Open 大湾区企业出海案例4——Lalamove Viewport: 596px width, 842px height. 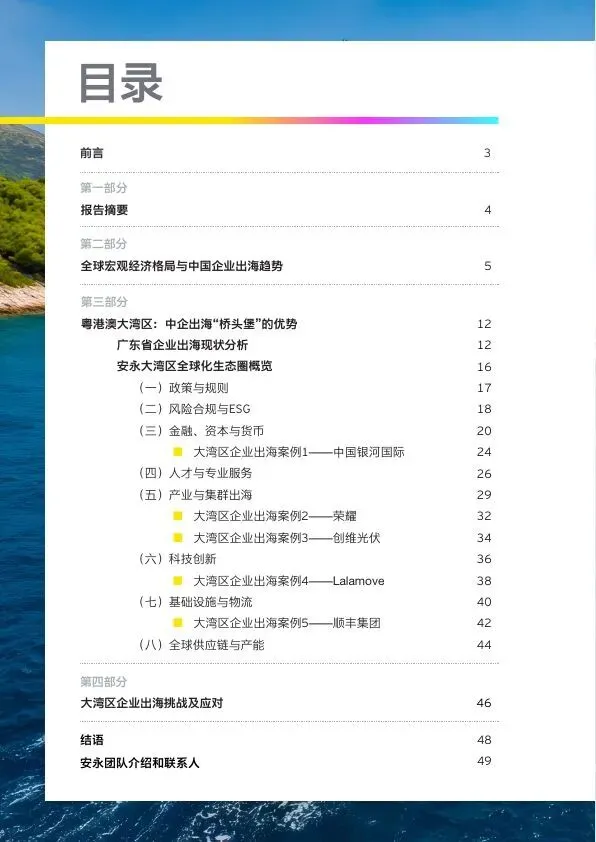click(x=289, y=580)
